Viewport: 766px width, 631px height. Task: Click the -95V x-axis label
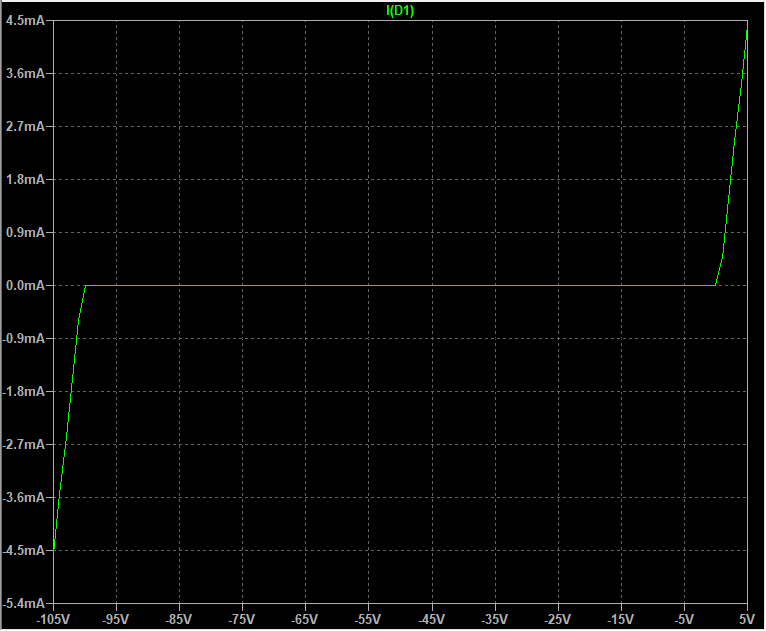pyautogui.click(x=116, y=619)
